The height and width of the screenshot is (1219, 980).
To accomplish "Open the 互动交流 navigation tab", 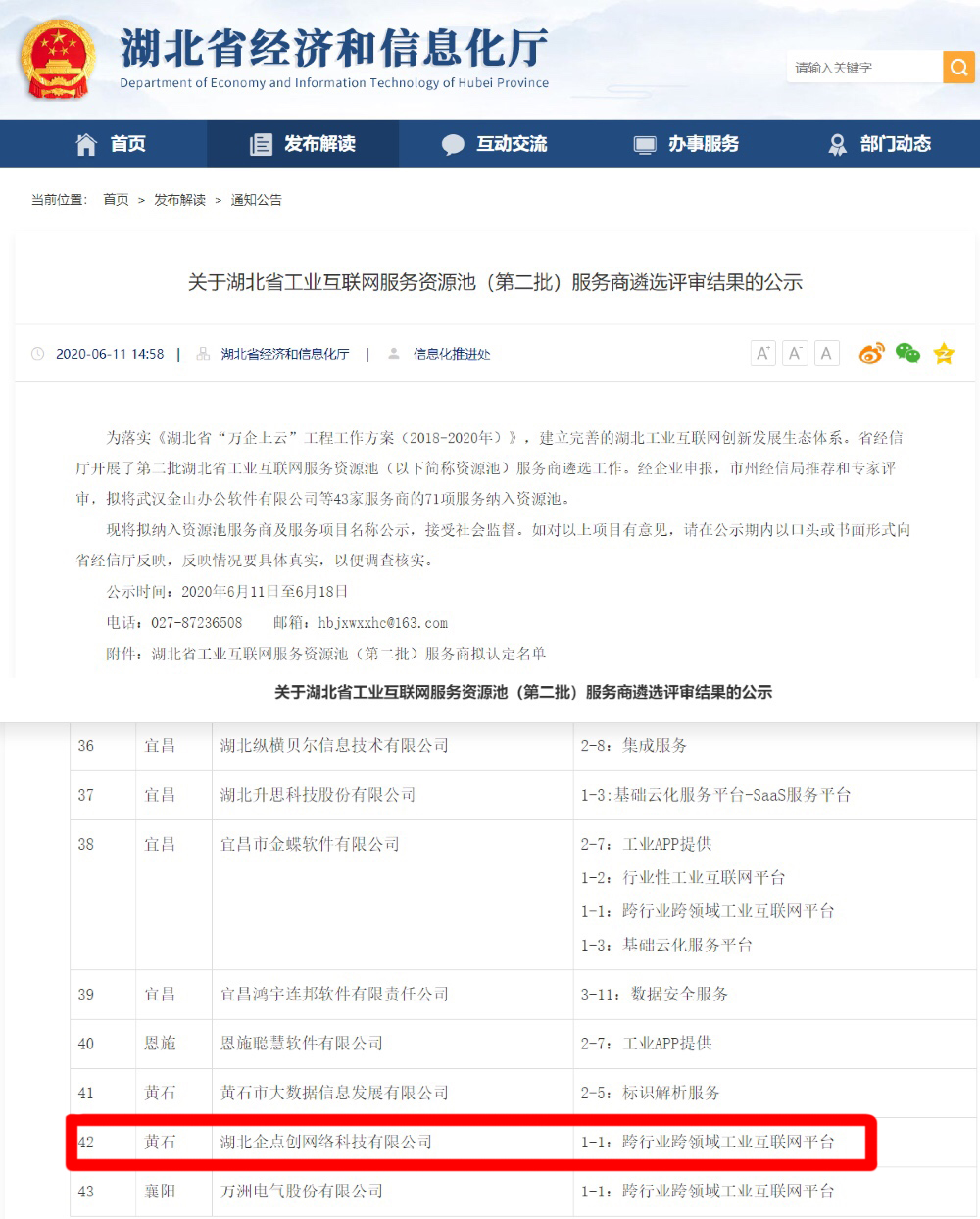I will tap(495, 144).
